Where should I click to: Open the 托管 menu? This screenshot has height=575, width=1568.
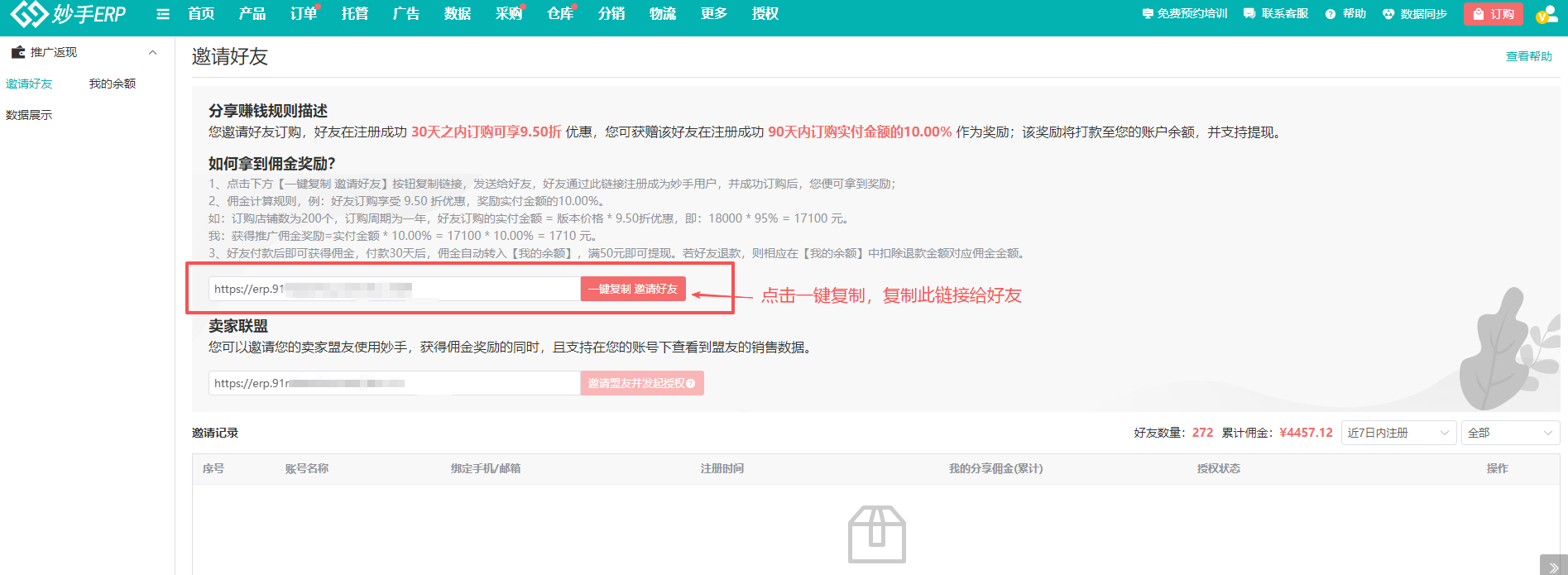point(355,14)
